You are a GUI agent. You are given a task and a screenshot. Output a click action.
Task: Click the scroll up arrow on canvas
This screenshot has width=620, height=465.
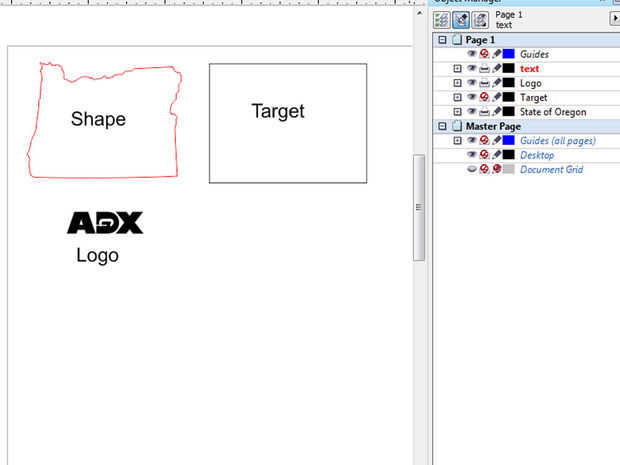tap(419, 13)
